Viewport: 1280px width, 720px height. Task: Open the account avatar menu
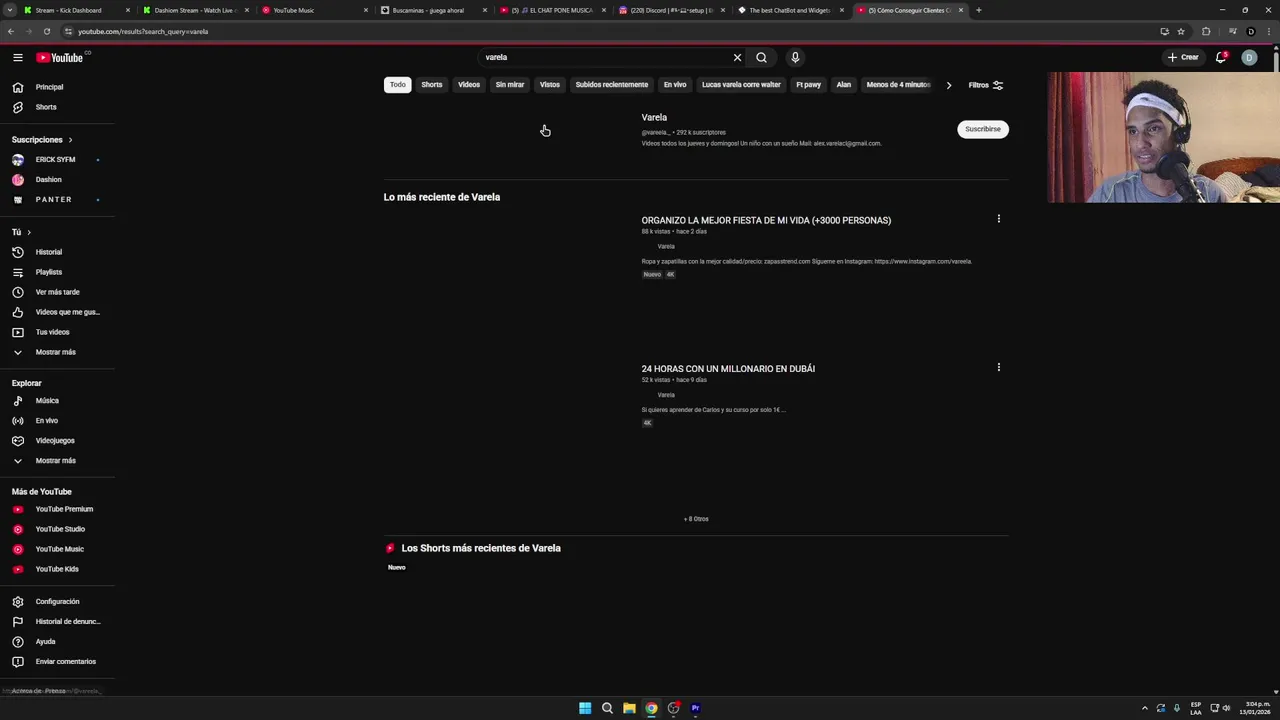pos(1249,57)
